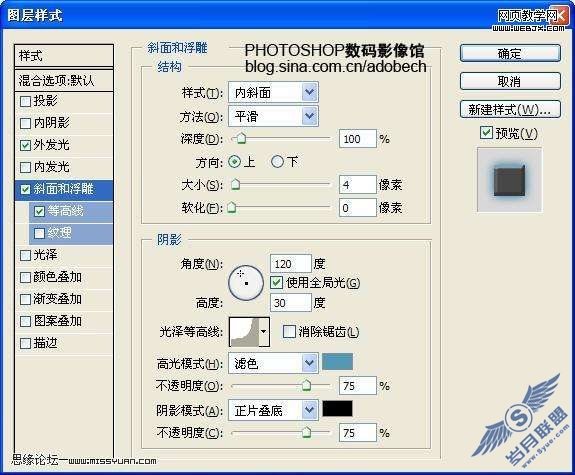This screenshot has height=475, width=575.
Task: Click the 大小 size slider handle
Action: (235, 184)
